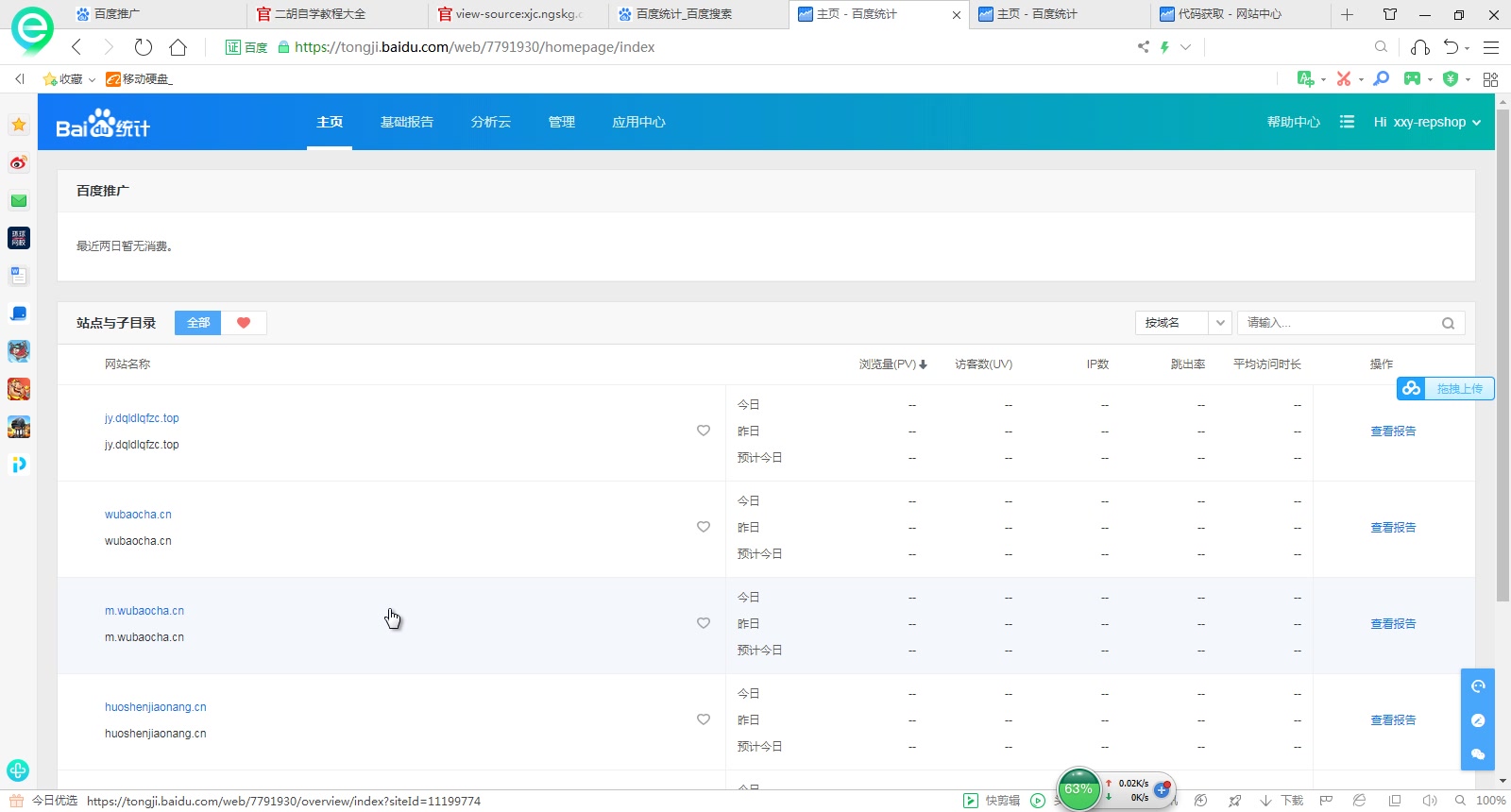Viewport: 1511px width, 812px height.
Task: Click the browser forward arrow
Action: tap(109, 47)
